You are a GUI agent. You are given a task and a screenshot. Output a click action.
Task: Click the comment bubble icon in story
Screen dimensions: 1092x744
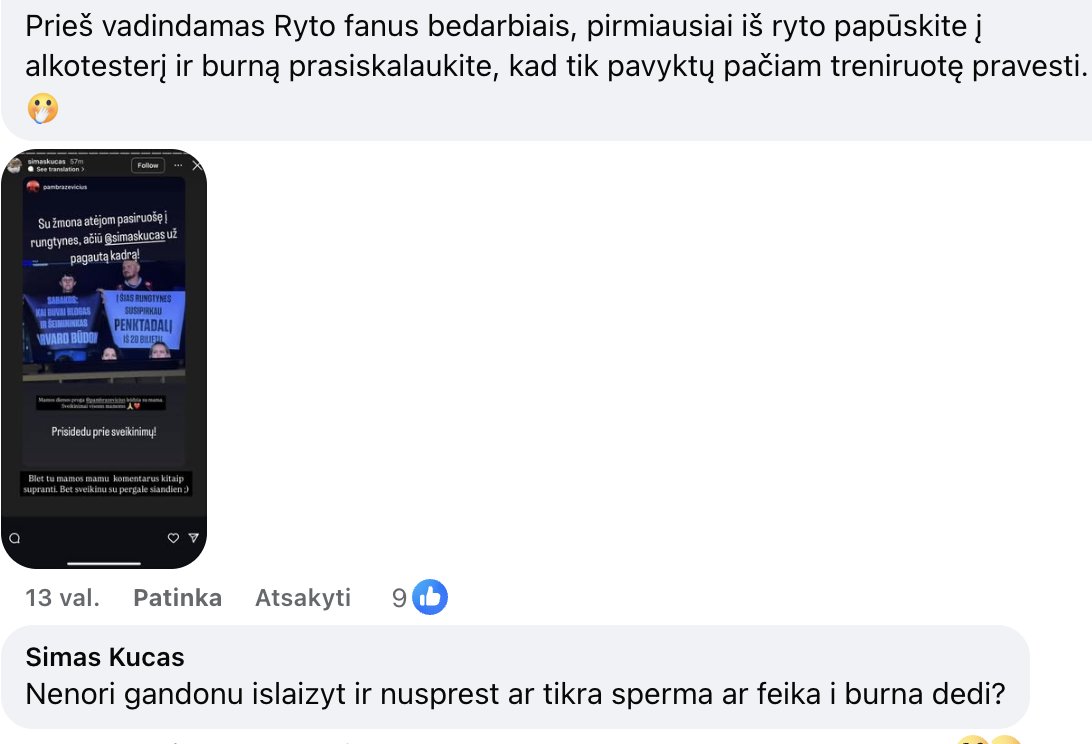15,538
